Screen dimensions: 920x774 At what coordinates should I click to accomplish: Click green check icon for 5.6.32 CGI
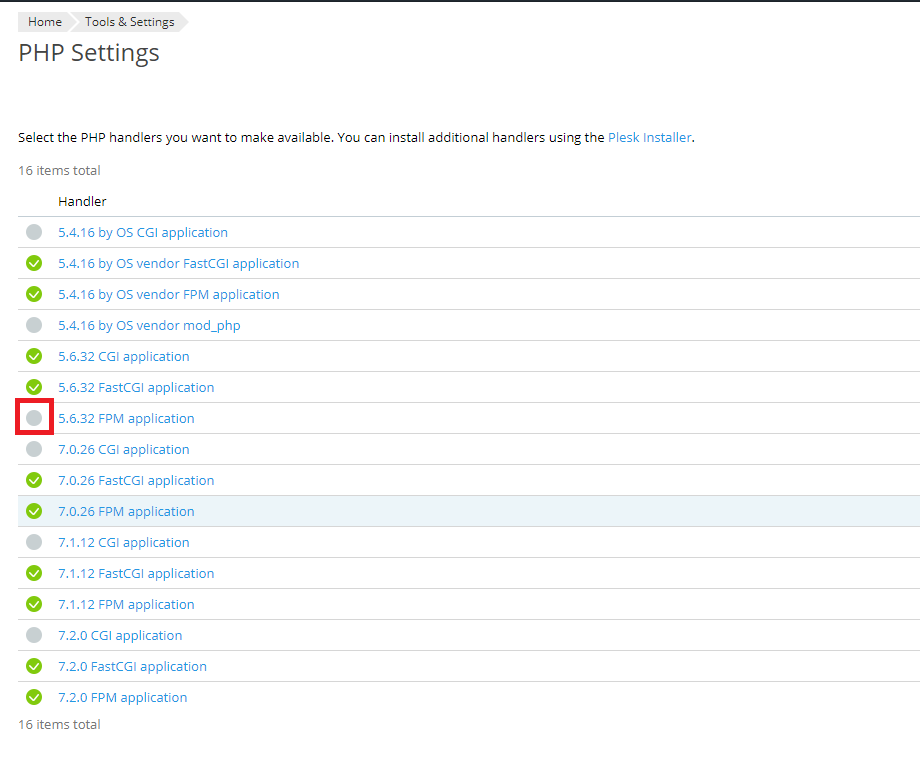pyautogui.click(x=34, y=356)
